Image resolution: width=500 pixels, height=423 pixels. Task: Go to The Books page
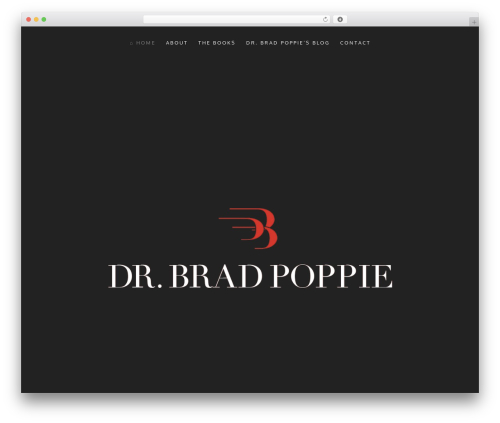point(216,43)
